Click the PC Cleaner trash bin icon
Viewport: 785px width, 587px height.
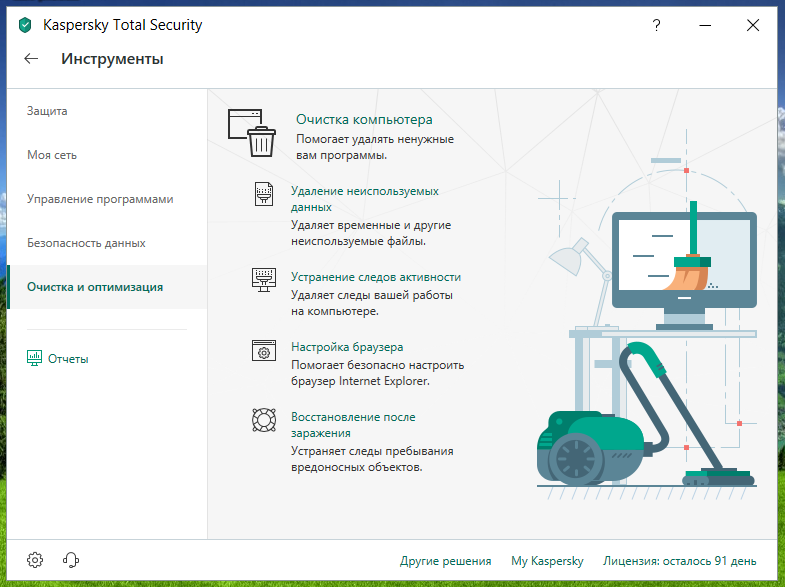(x=252, y=133)
